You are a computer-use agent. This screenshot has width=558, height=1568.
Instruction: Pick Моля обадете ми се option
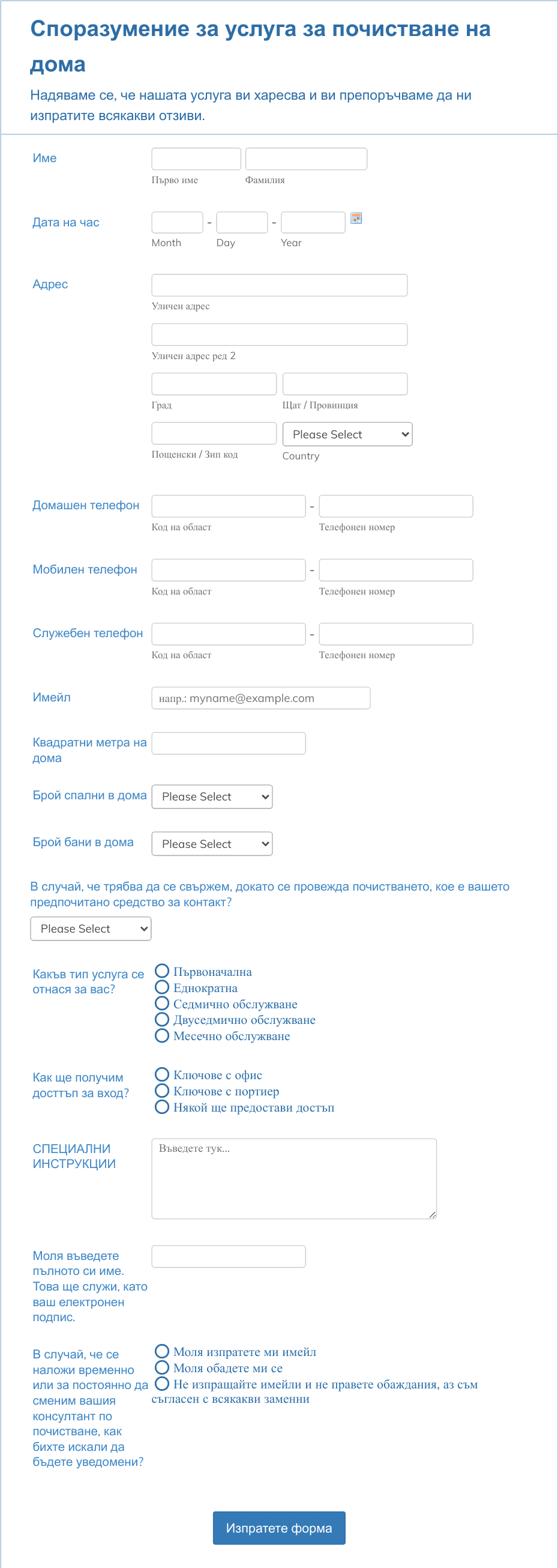161,1367
